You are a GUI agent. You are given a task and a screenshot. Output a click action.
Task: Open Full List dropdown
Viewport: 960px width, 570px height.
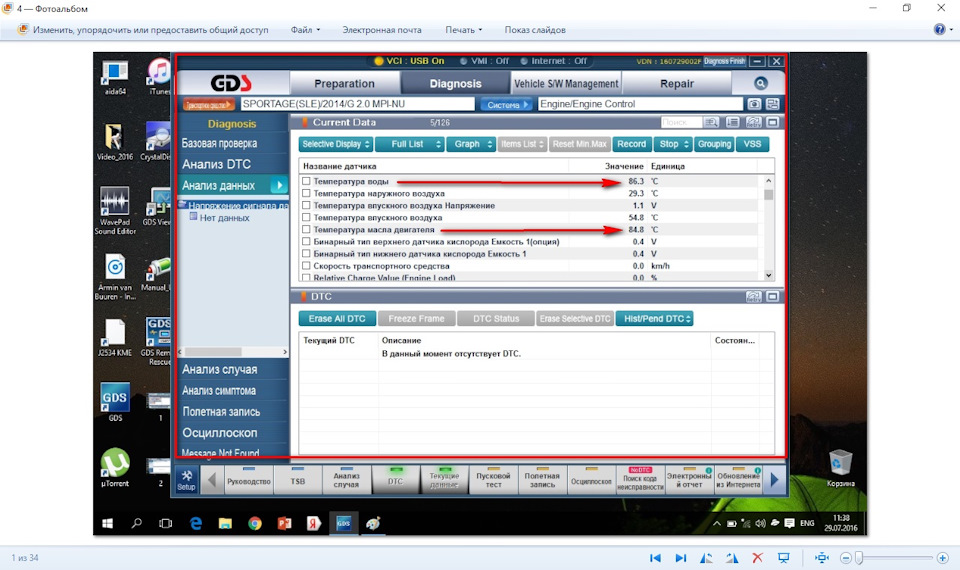click(x=409, y=144)
